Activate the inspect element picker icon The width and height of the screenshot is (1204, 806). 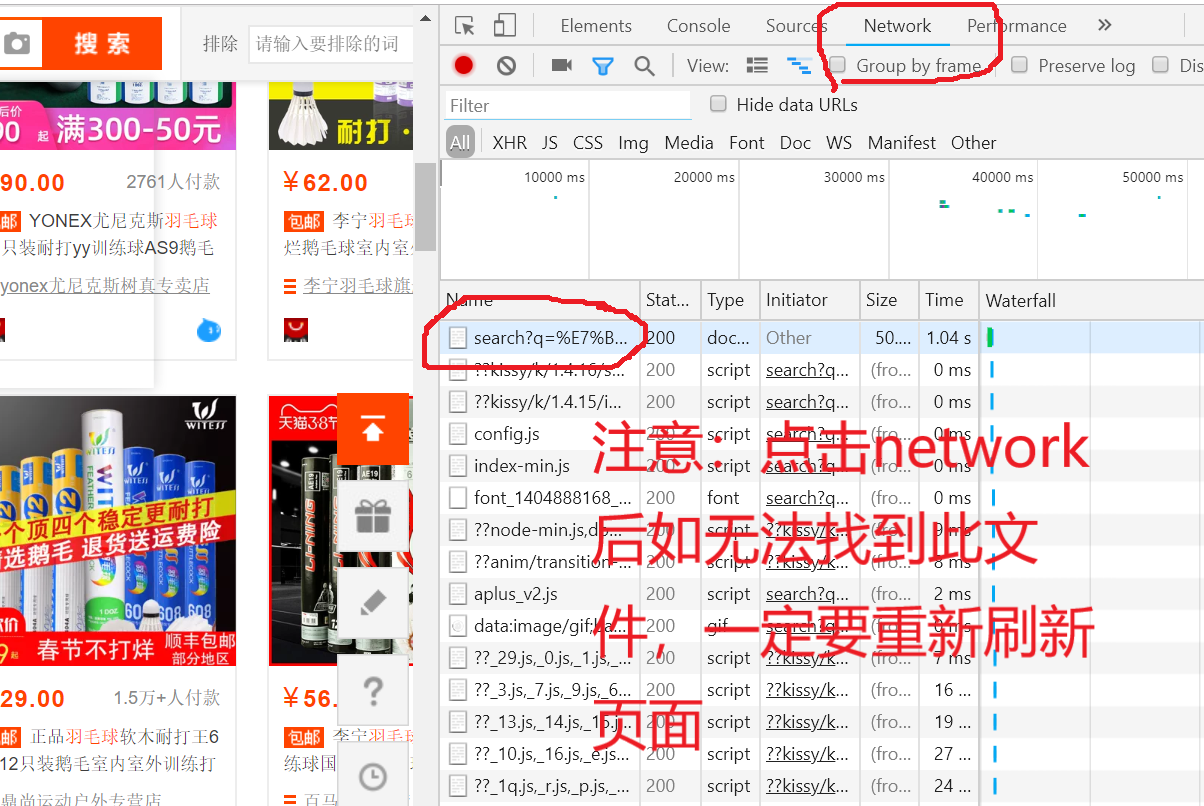click(464, 26)
